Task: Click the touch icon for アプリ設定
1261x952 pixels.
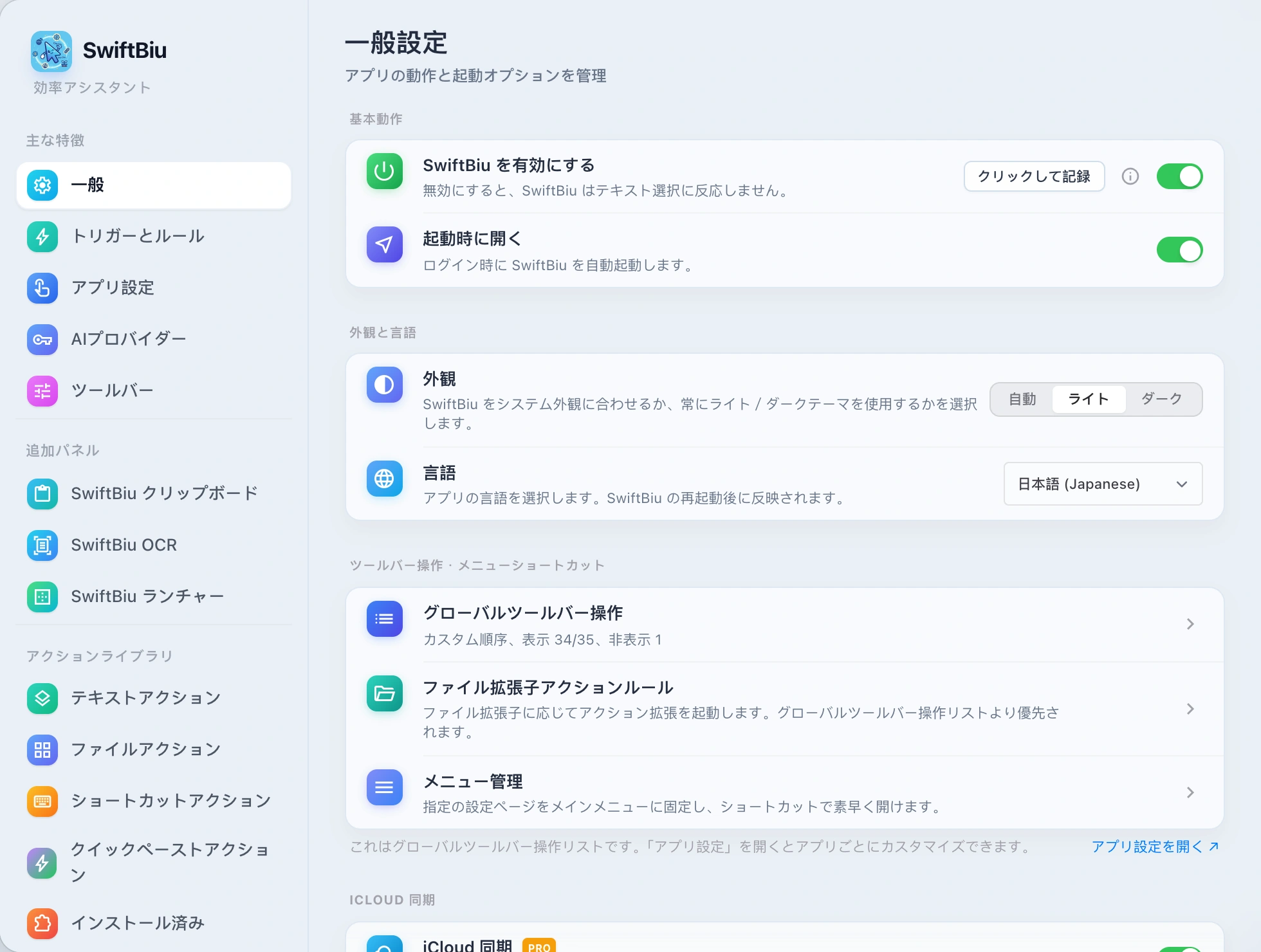Action: [42, 288]
